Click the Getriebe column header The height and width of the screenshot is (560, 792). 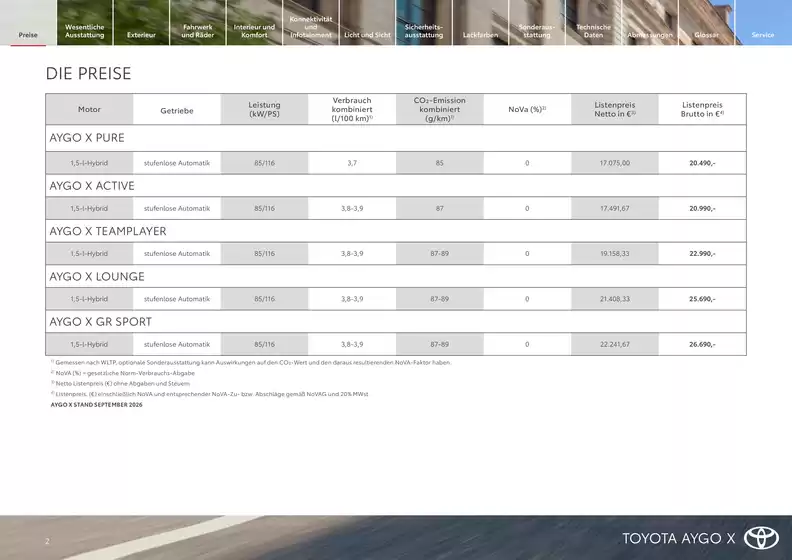177,111
